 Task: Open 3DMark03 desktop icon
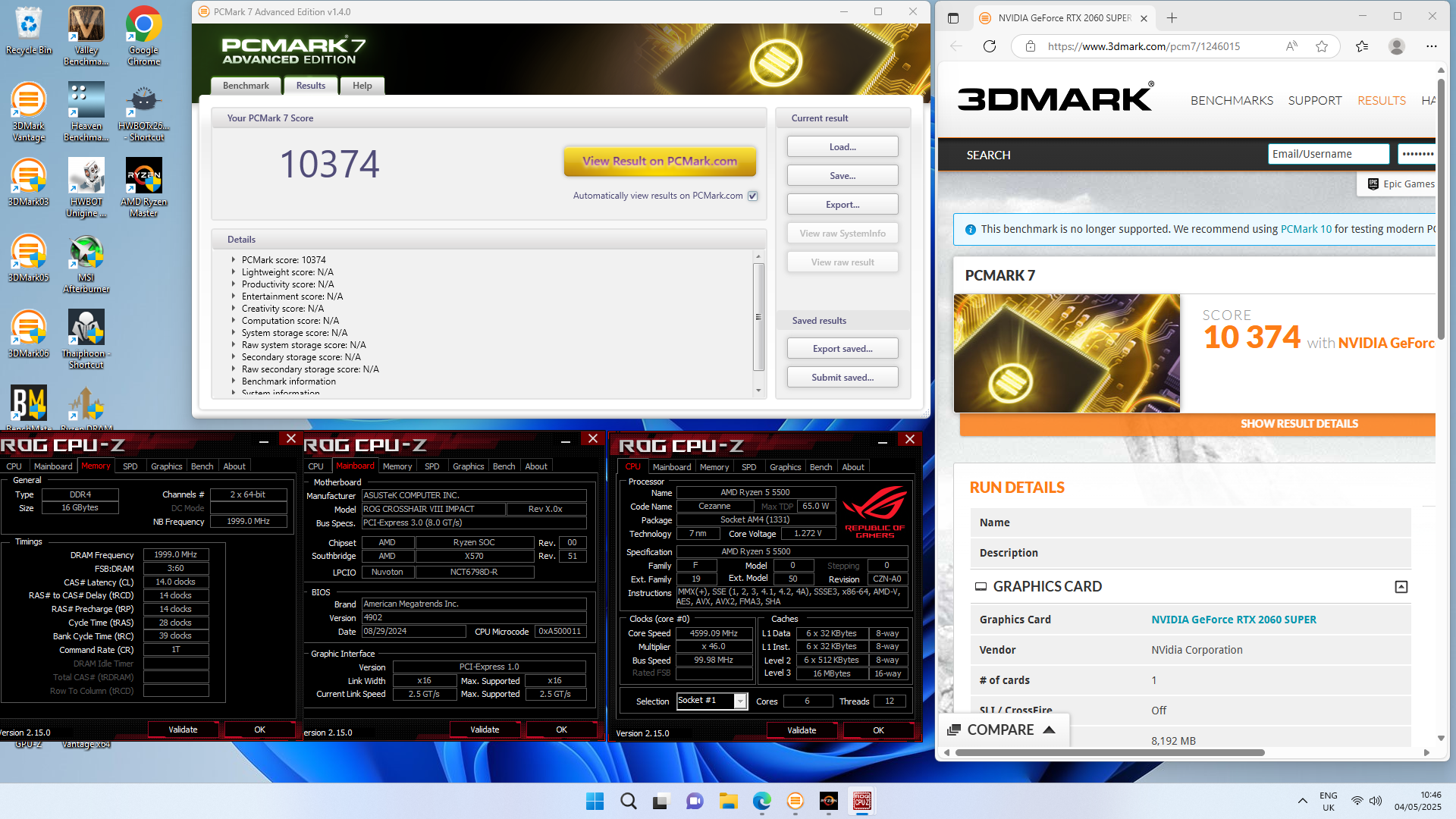point(29,182)
